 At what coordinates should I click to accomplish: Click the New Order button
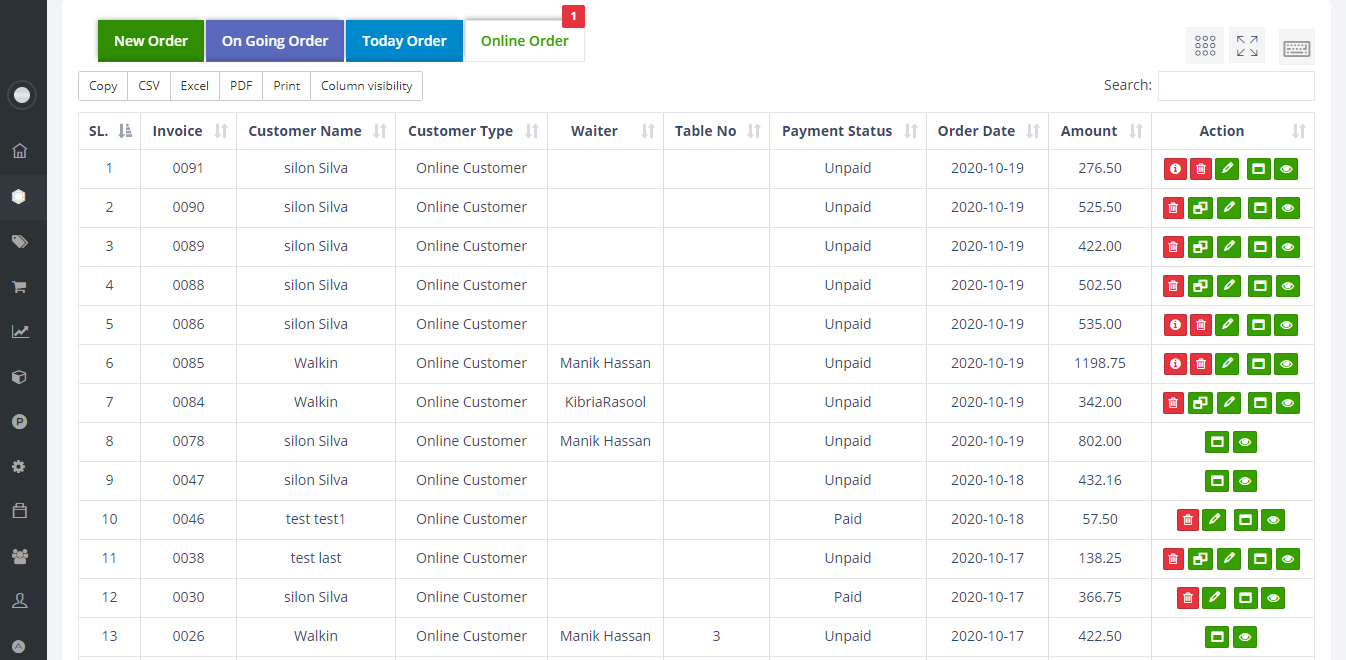click(x=151, y=41)
